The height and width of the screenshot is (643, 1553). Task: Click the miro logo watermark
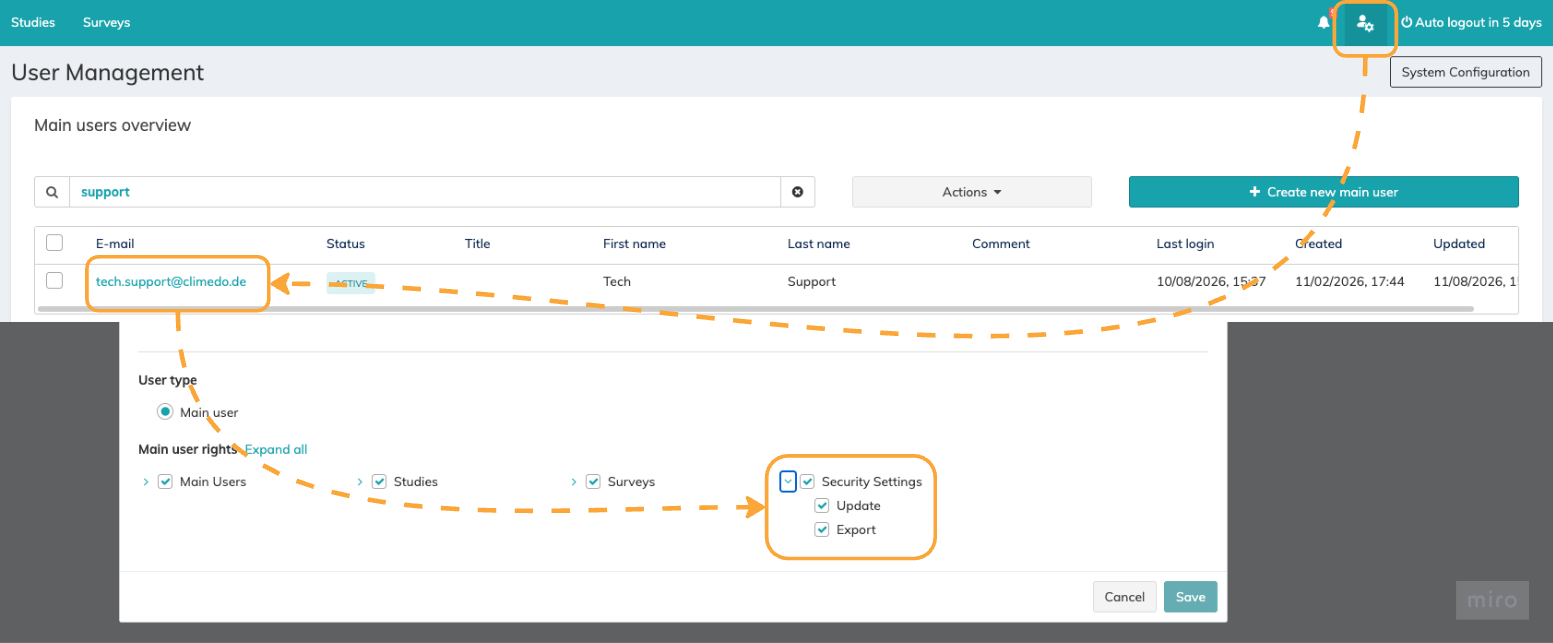tap(1492, 600)
